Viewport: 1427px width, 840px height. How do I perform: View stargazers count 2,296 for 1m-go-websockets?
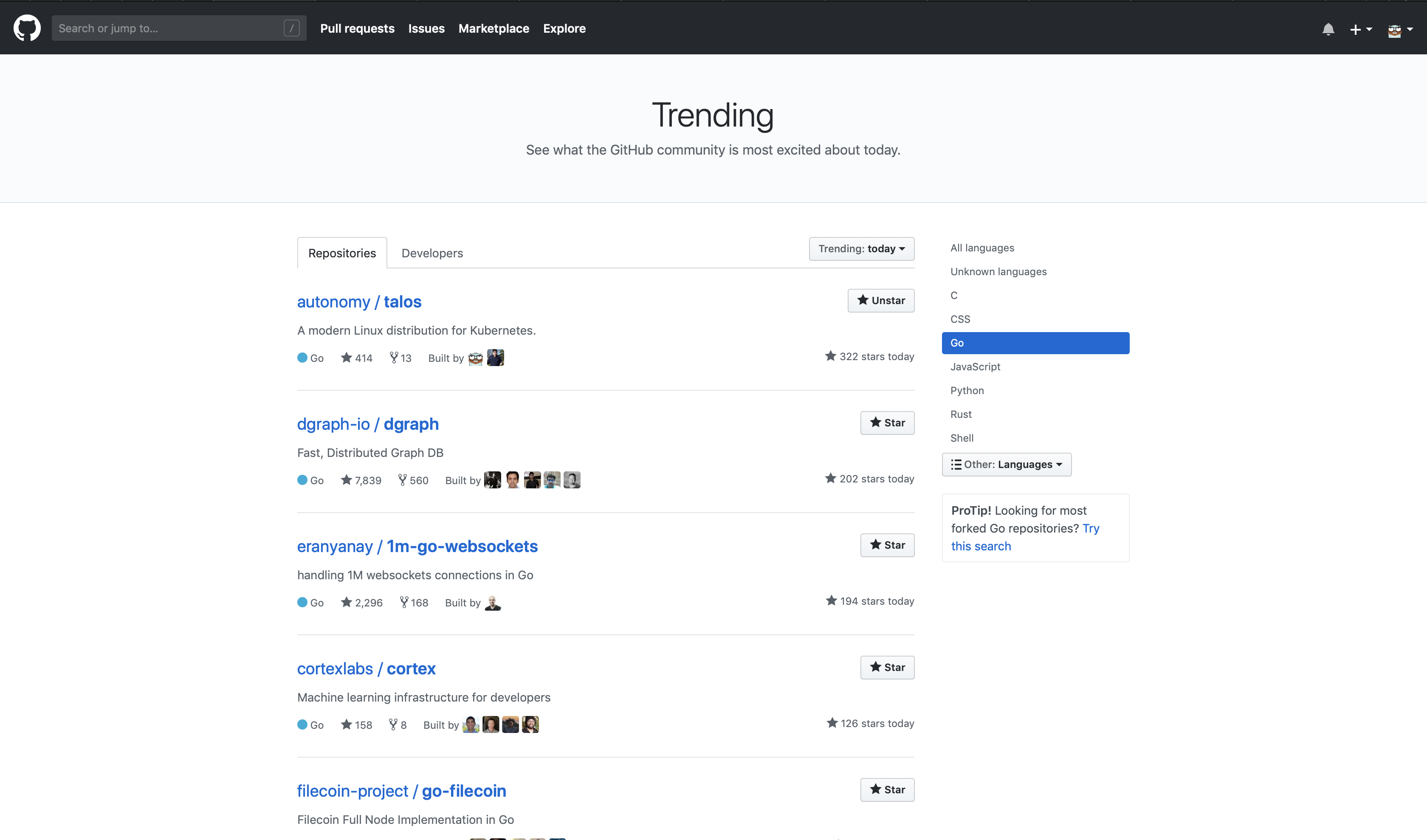click(x=362, y=602)
